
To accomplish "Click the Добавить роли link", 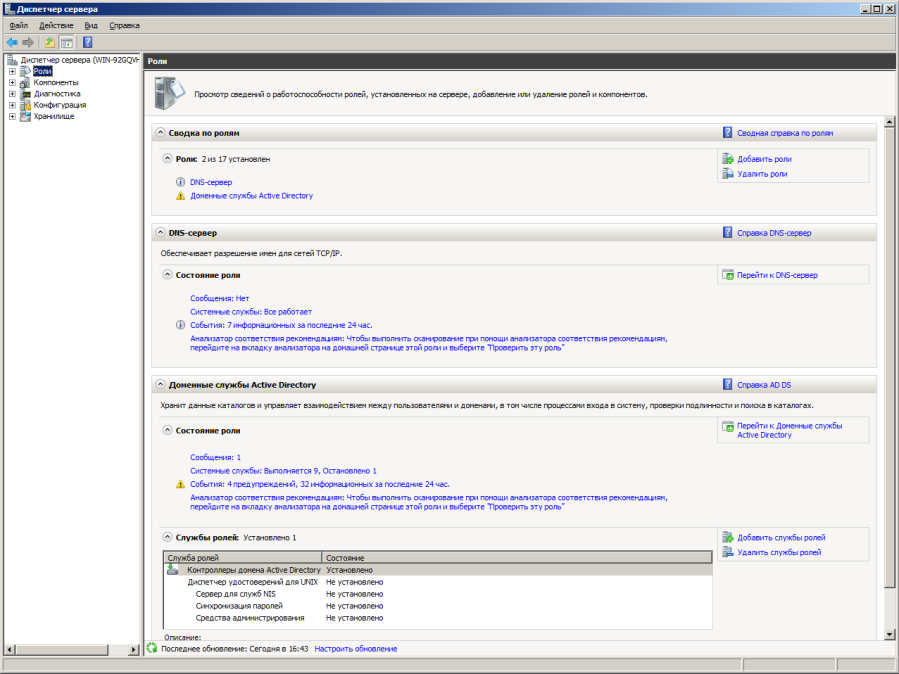I will pyautogui.click(x=764, y=159).
